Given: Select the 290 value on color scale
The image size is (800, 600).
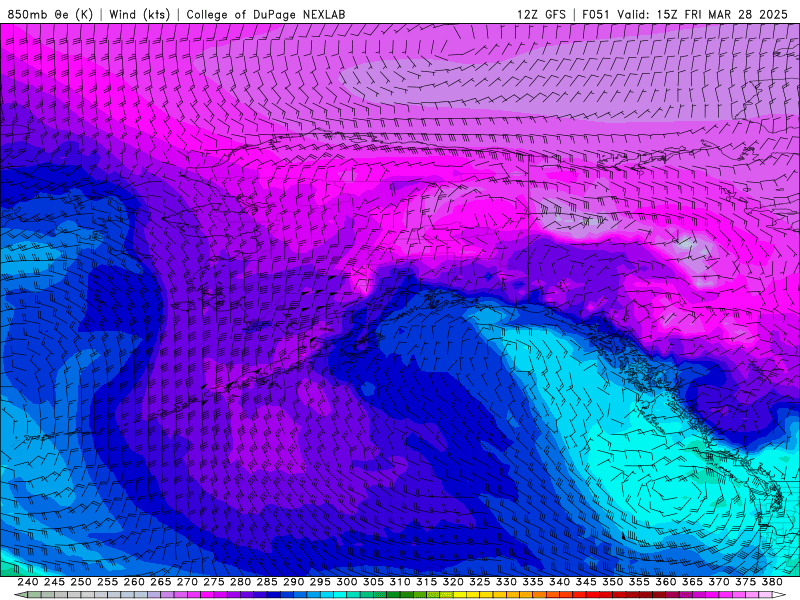Looking at the screenshot, I should click(x=293, y=582).
